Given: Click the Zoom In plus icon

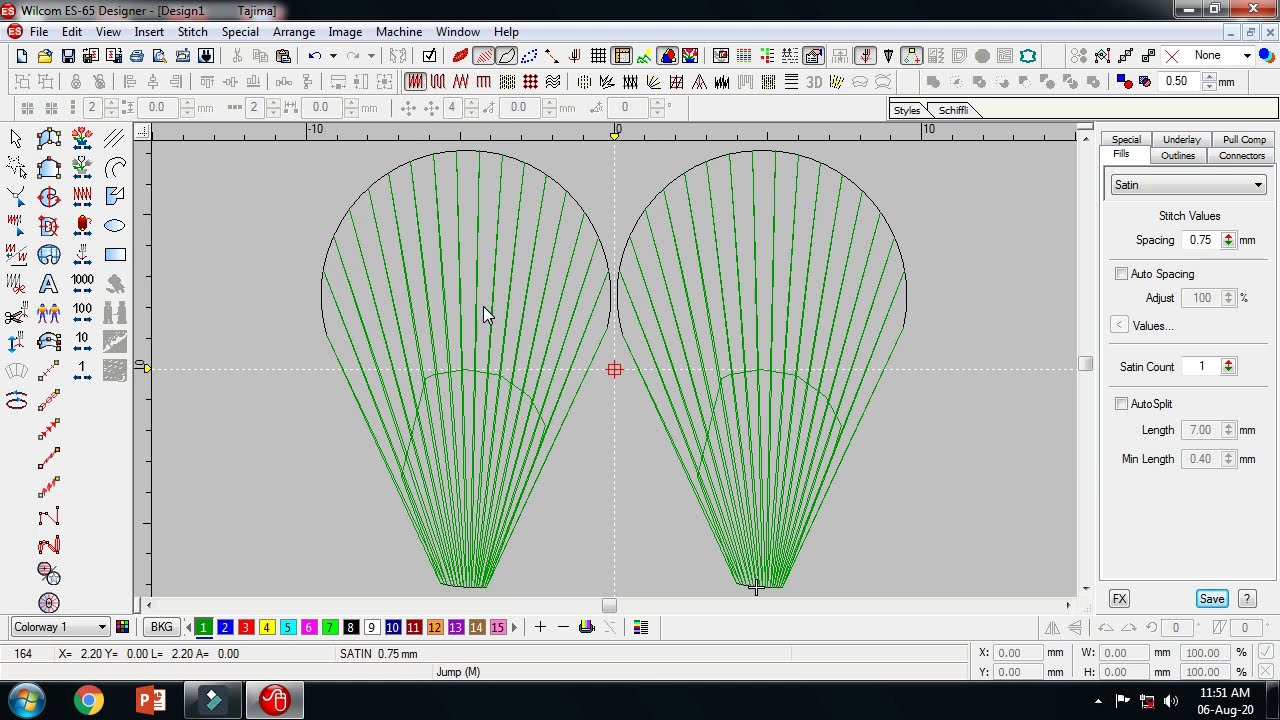Looking at the screenshot, I should click(x=540, y=627).
